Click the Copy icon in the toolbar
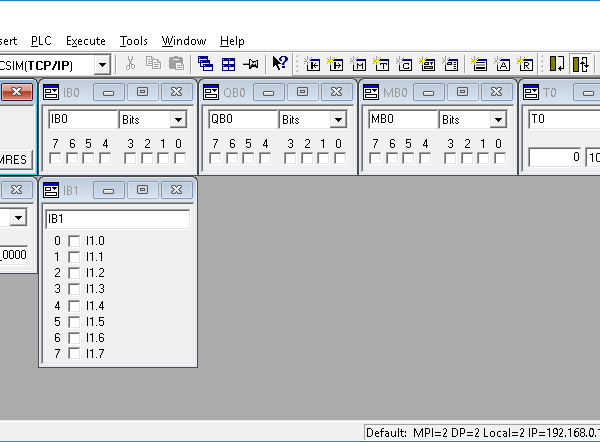 [153, 64]
